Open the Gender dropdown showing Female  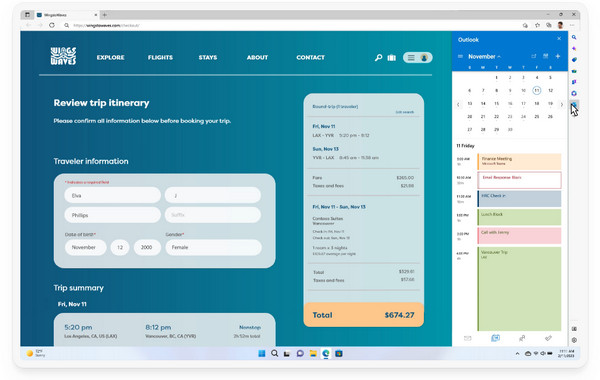coord(214,247)
